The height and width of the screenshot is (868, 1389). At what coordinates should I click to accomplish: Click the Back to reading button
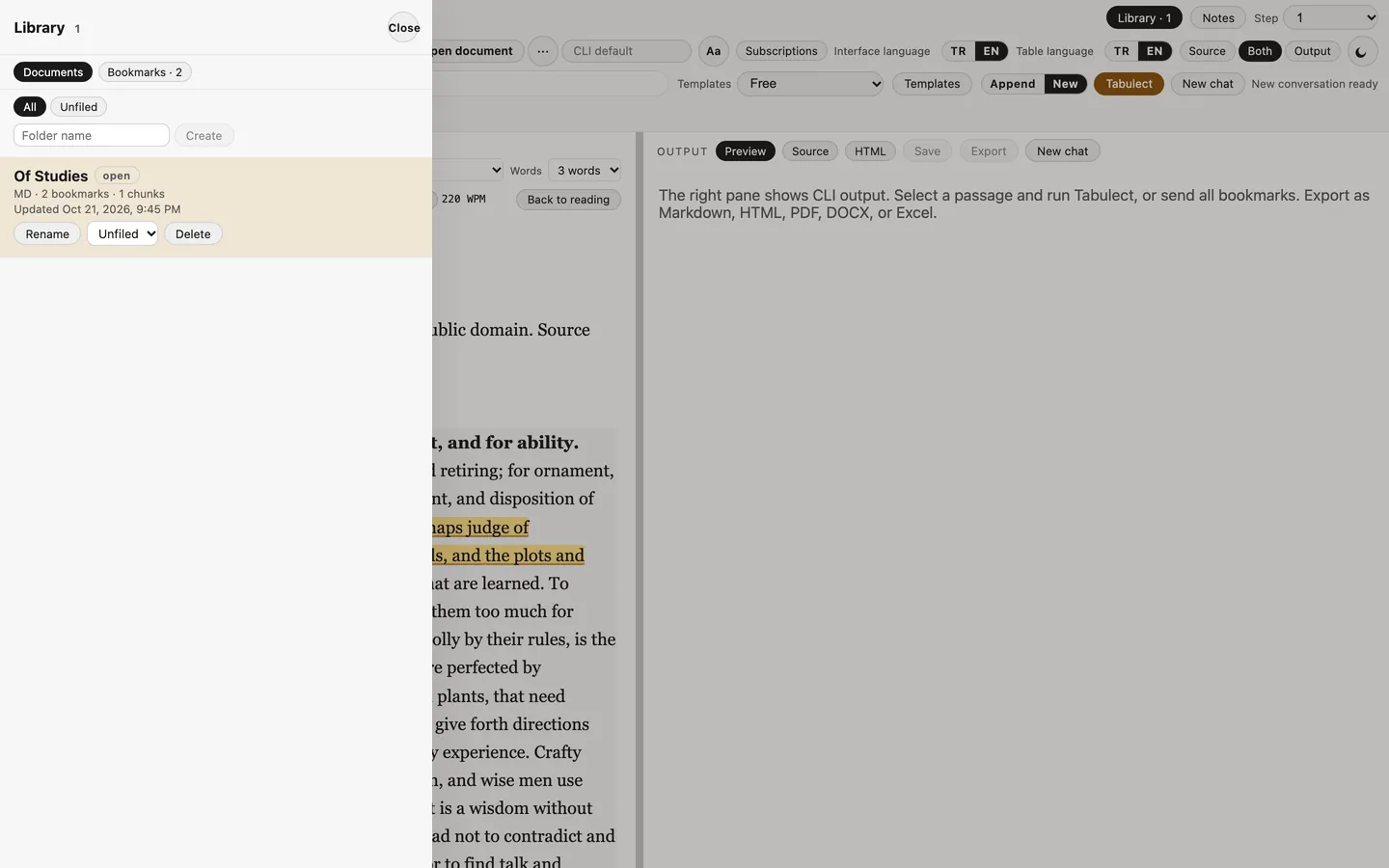568,200
